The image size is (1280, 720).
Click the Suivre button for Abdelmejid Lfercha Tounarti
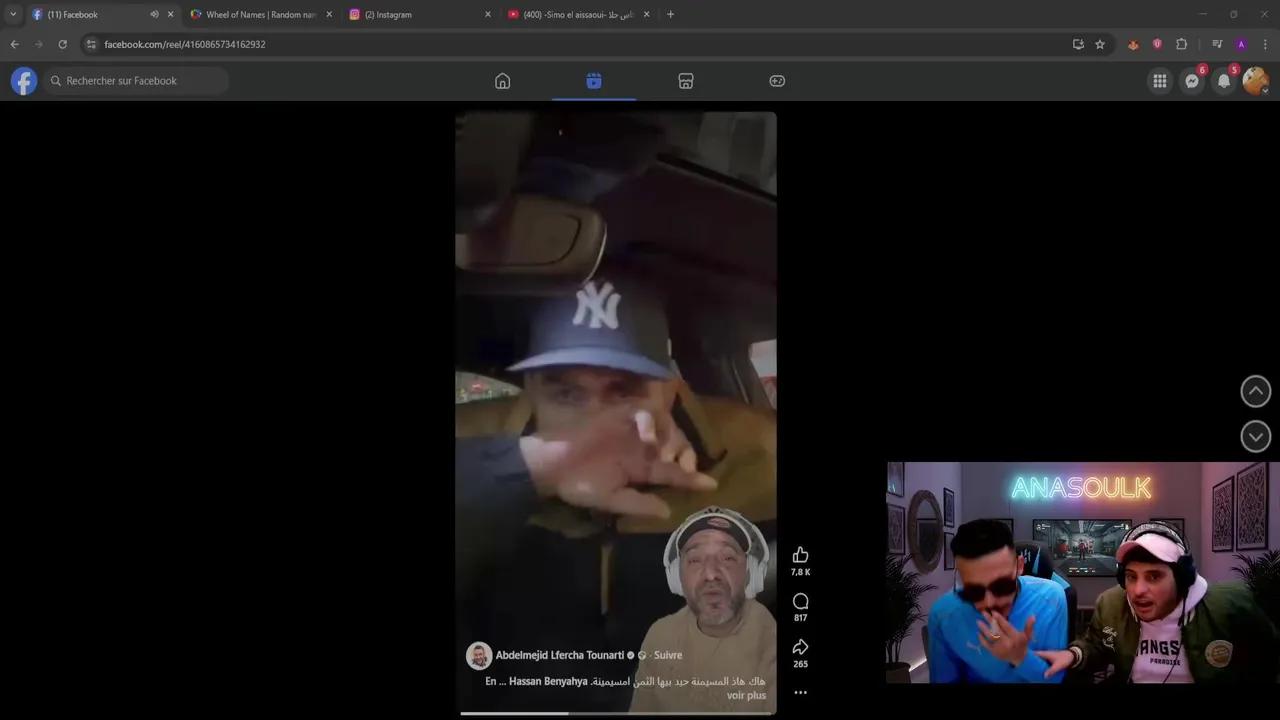(667, 655)
